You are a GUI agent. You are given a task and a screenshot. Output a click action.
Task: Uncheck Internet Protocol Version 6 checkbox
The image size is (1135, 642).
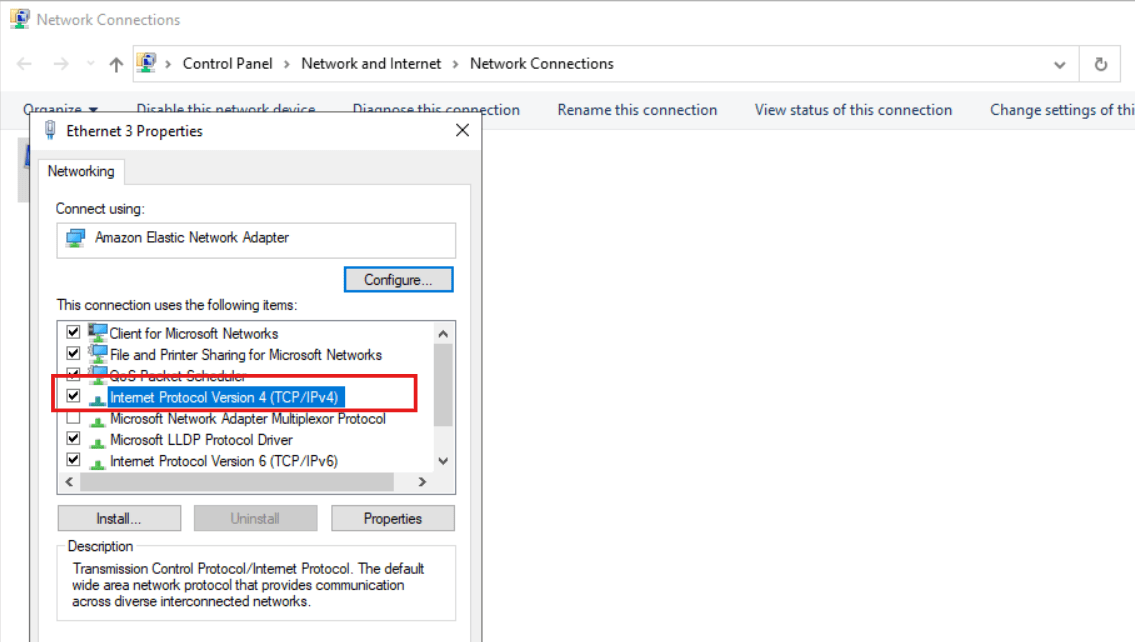[73, 460]
